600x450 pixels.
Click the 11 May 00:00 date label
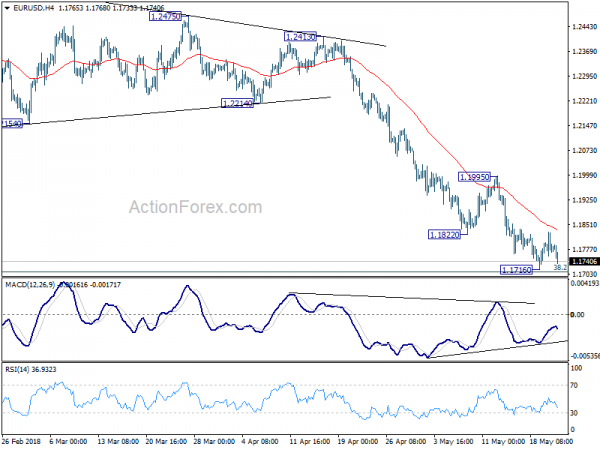(x=503, y=442)
